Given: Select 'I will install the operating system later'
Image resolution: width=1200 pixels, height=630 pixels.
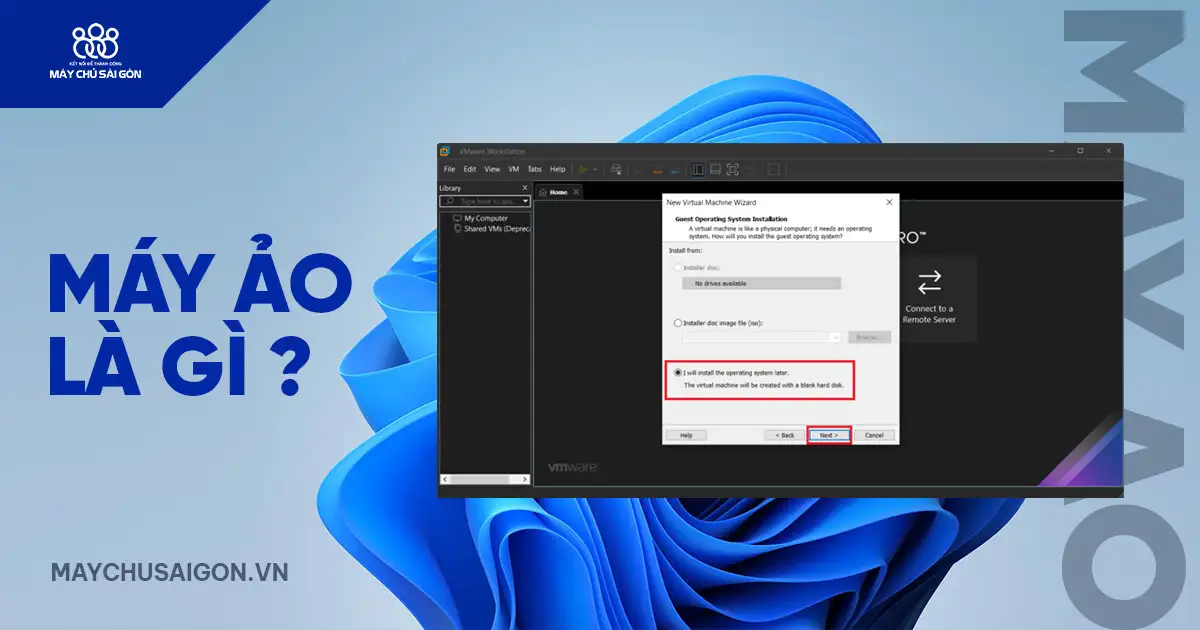Looking at the screenshot, I should tap(679, 373).
